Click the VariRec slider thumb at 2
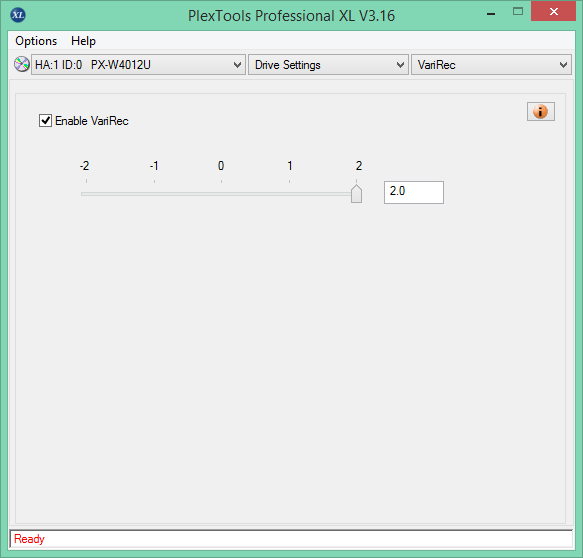 356,193
